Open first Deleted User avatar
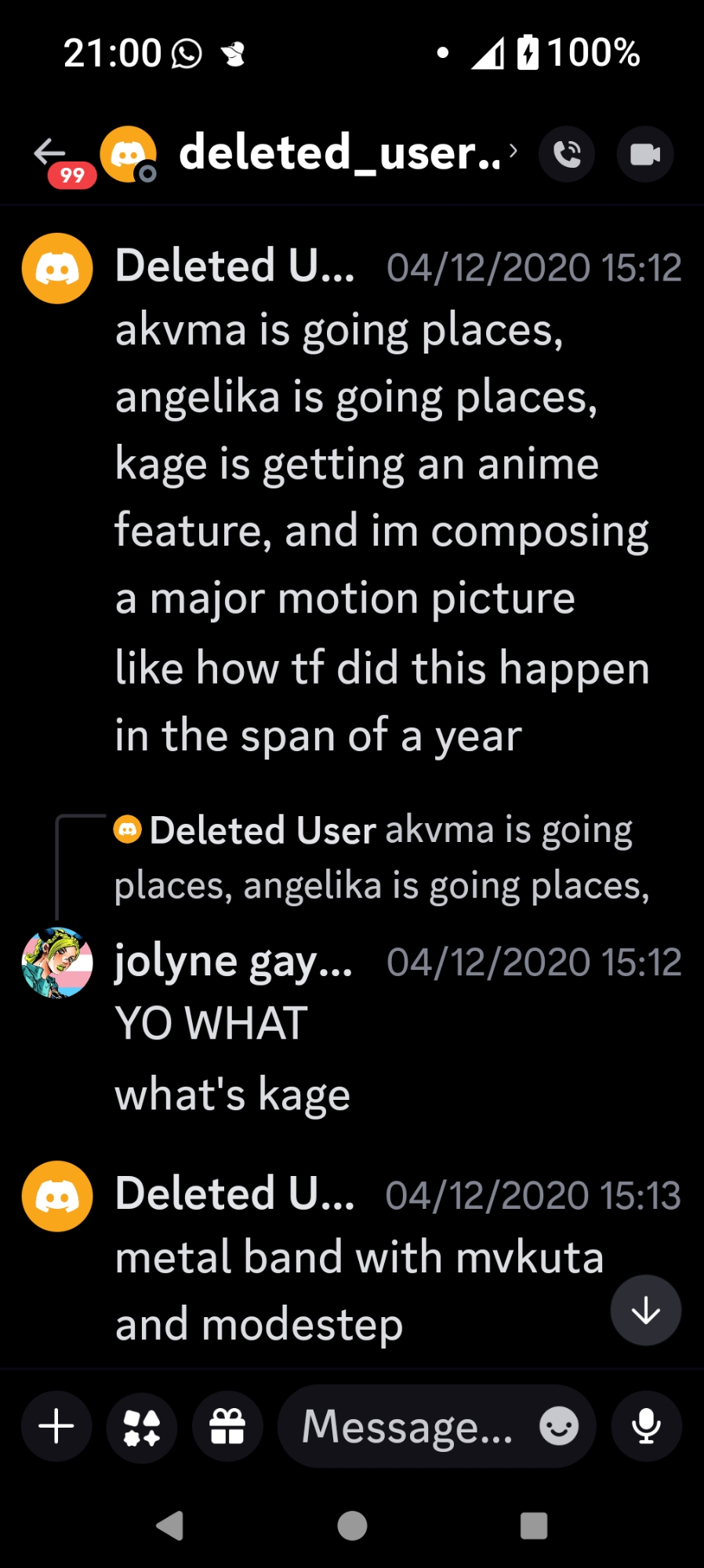Image resolution: width=704 pixels, height=1568 pixels. 57,268
